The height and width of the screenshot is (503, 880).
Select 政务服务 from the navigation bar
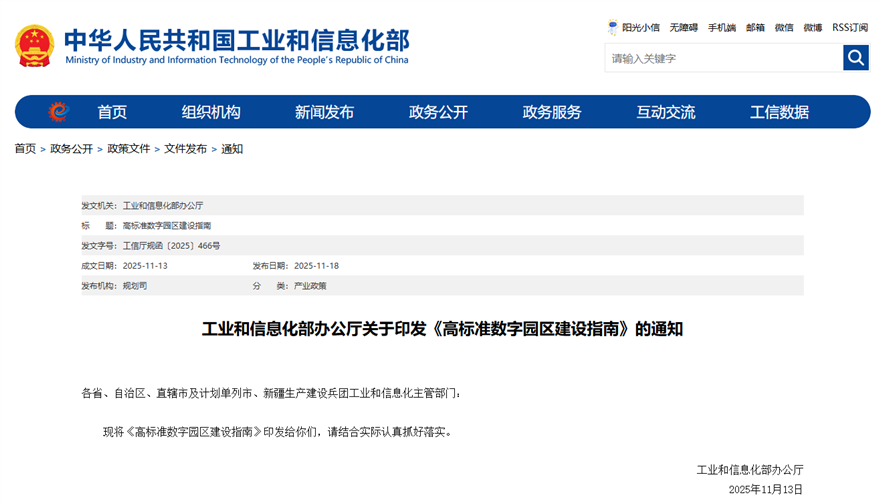click(552, 112)
